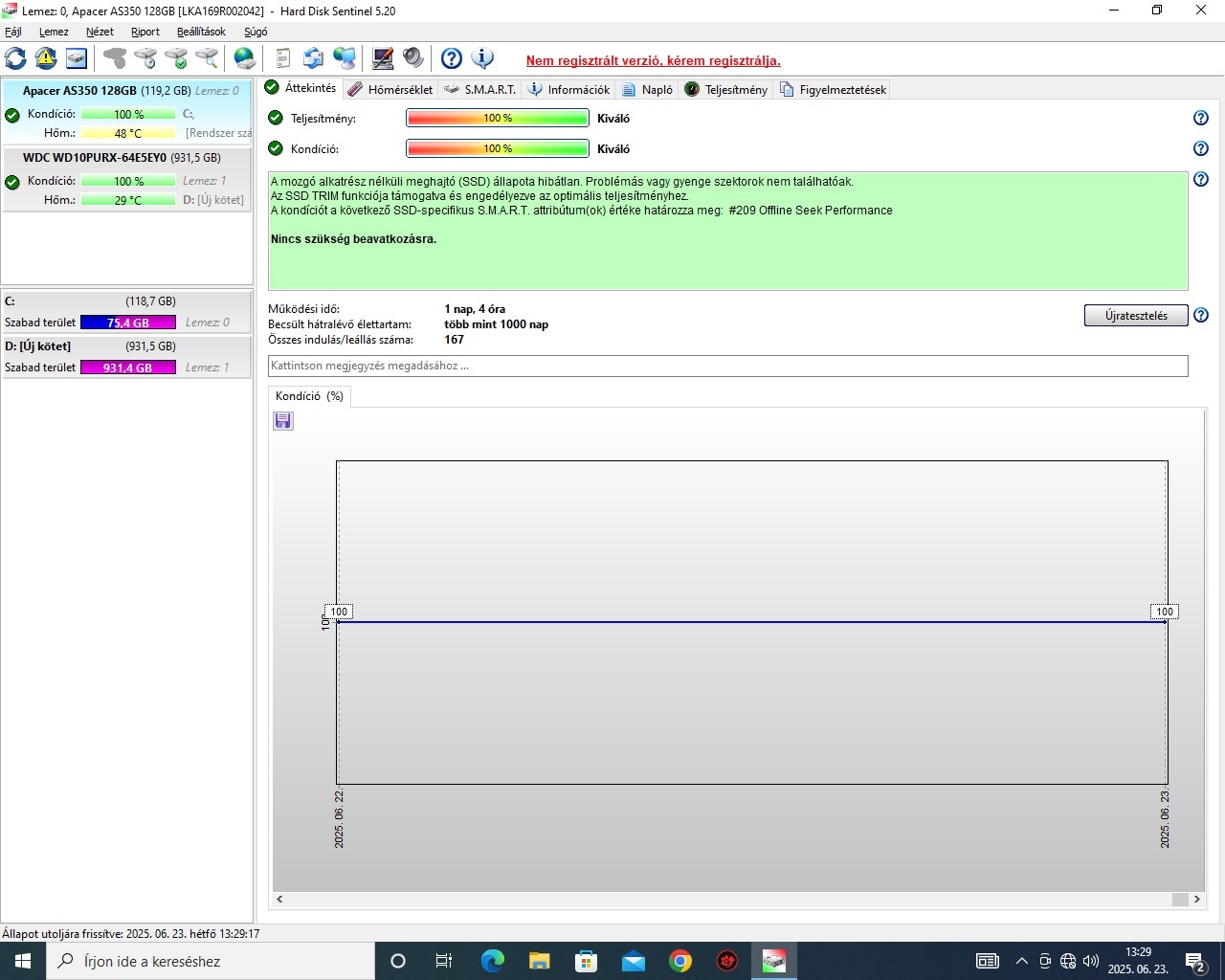Switch to the Napló tab
Viewport: 1225px width, 980px height.
point(648,89)
